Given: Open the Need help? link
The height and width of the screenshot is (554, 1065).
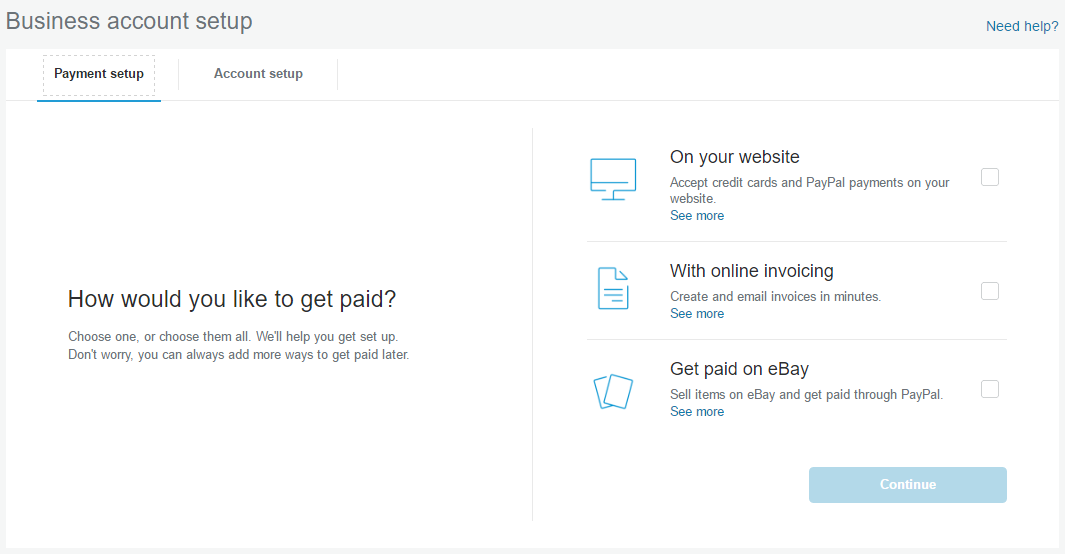Looking at the screenshot, I should coord(1022,26).
